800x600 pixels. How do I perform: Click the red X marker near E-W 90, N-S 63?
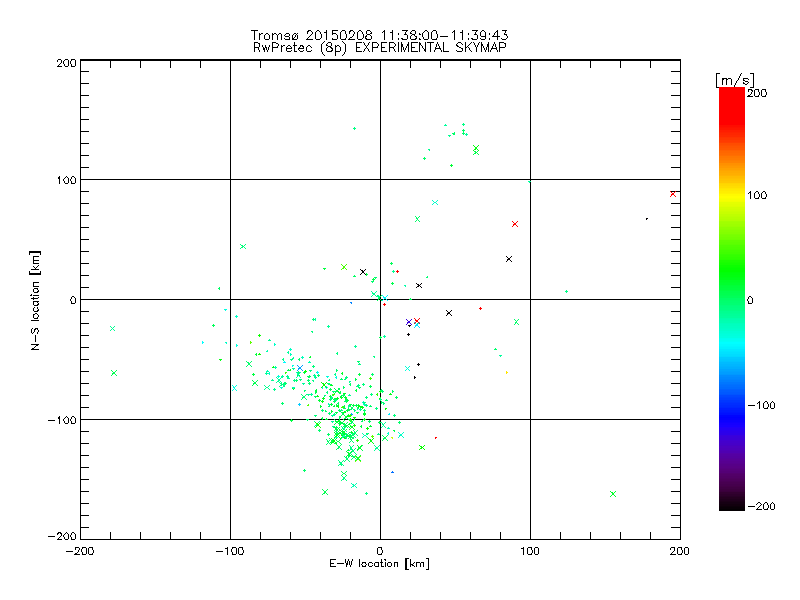515,224
